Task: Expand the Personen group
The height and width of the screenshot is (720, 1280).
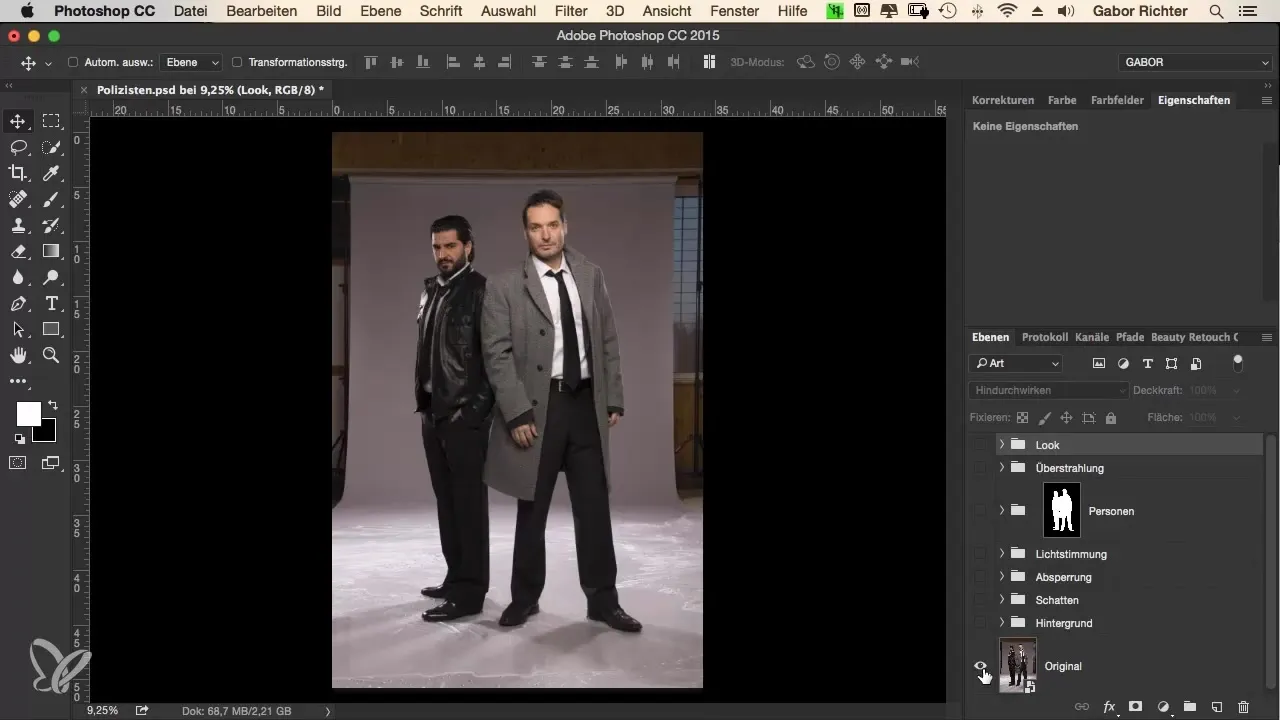Action: (x=1001, y=510)
